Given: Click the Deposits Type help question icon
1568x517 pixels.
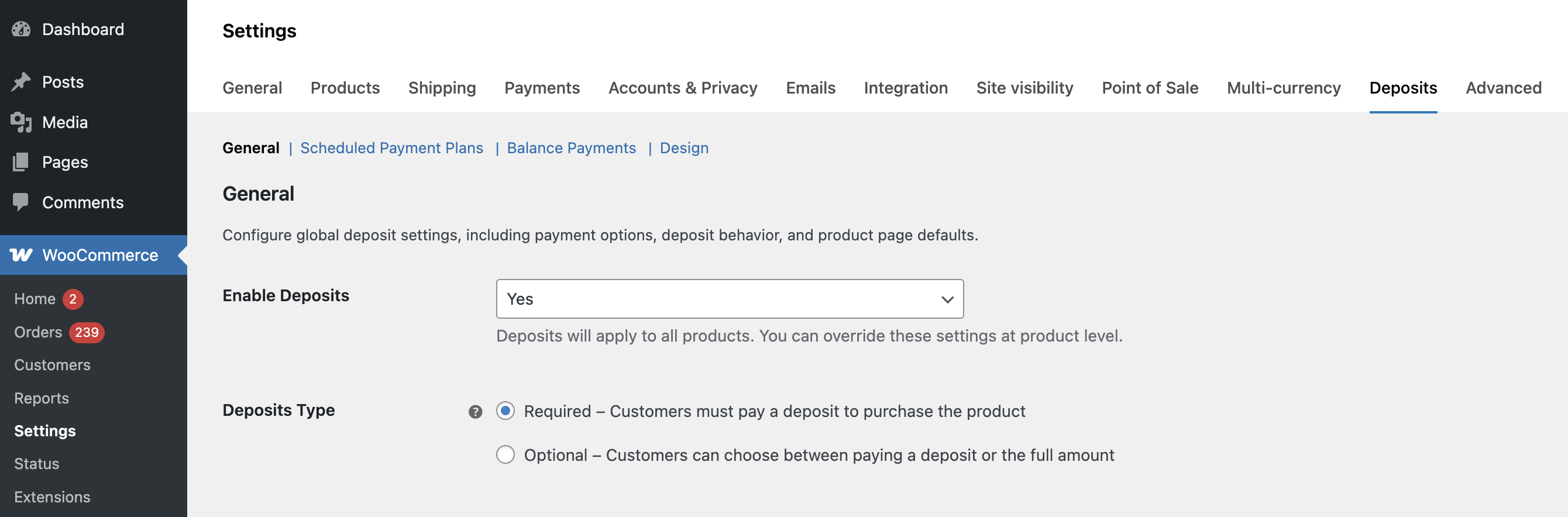Looking at the screenshot, I should click(474, 412).
